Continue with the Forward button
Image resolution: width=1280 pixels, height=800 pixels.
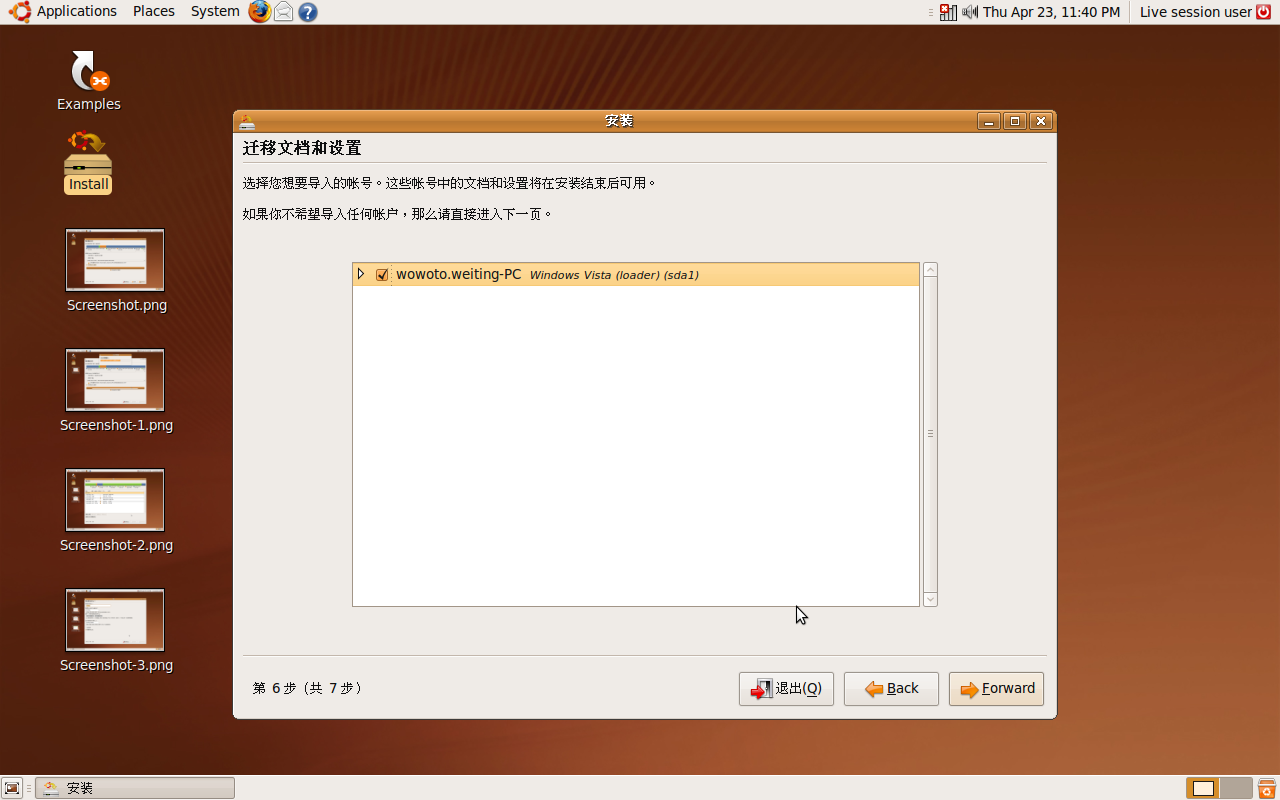(x=996, y=689)
